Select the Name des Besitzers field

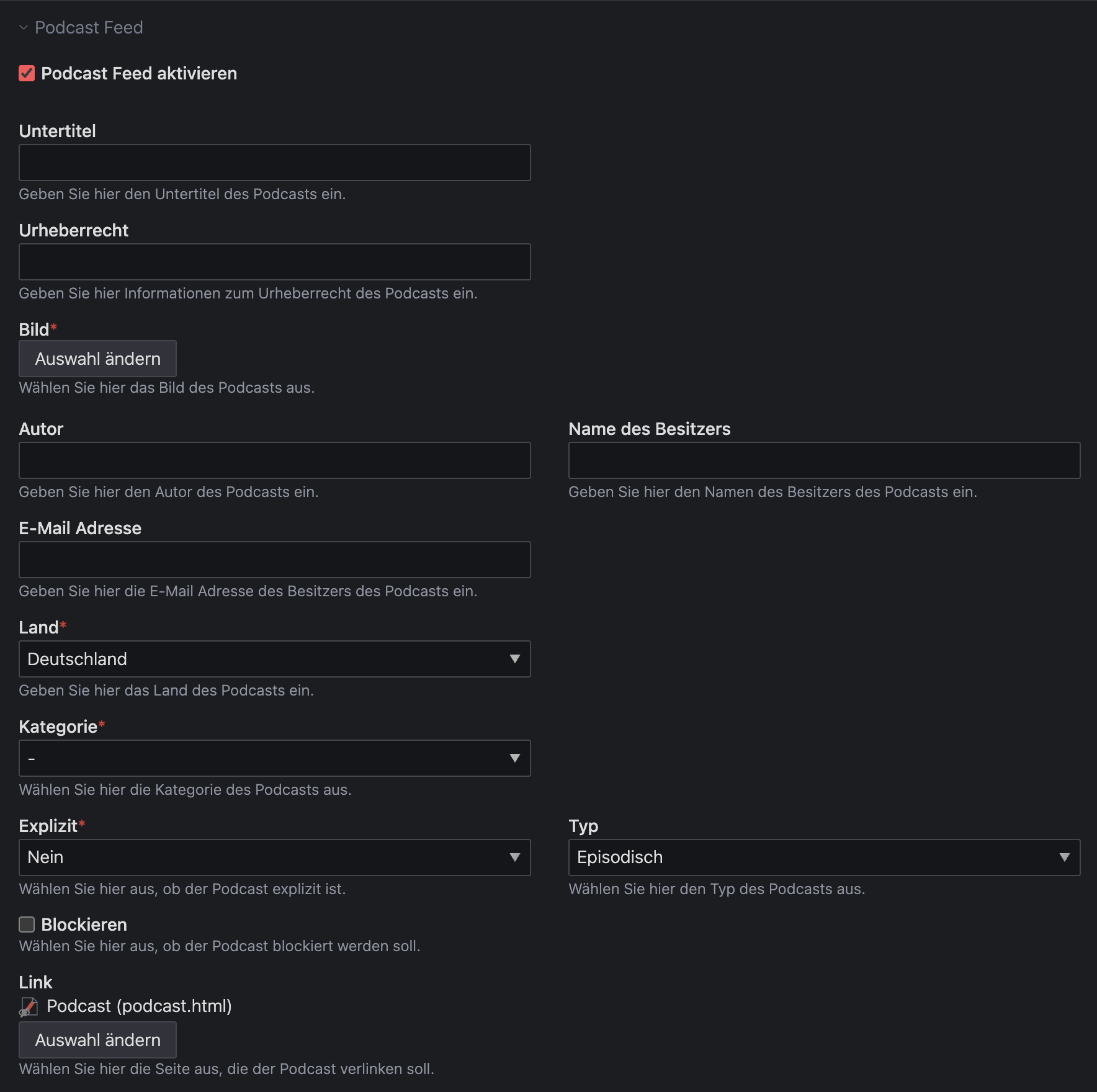[824, 460]
